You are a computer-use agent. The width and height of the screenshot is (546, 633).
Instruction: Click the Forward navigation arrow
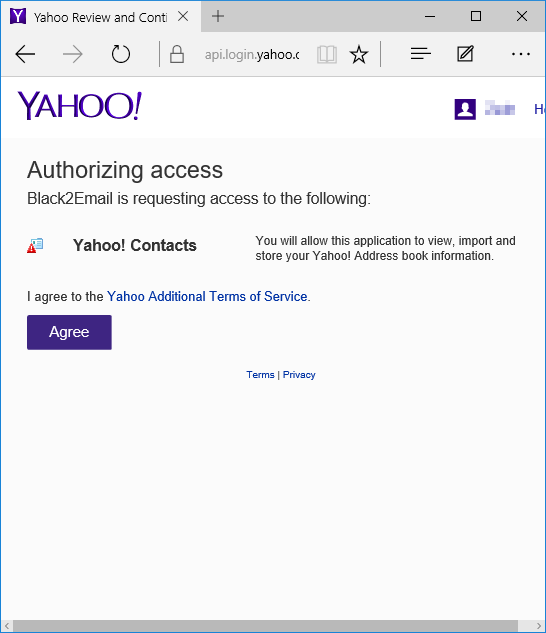pyautogui.click(x=73, y=54)
